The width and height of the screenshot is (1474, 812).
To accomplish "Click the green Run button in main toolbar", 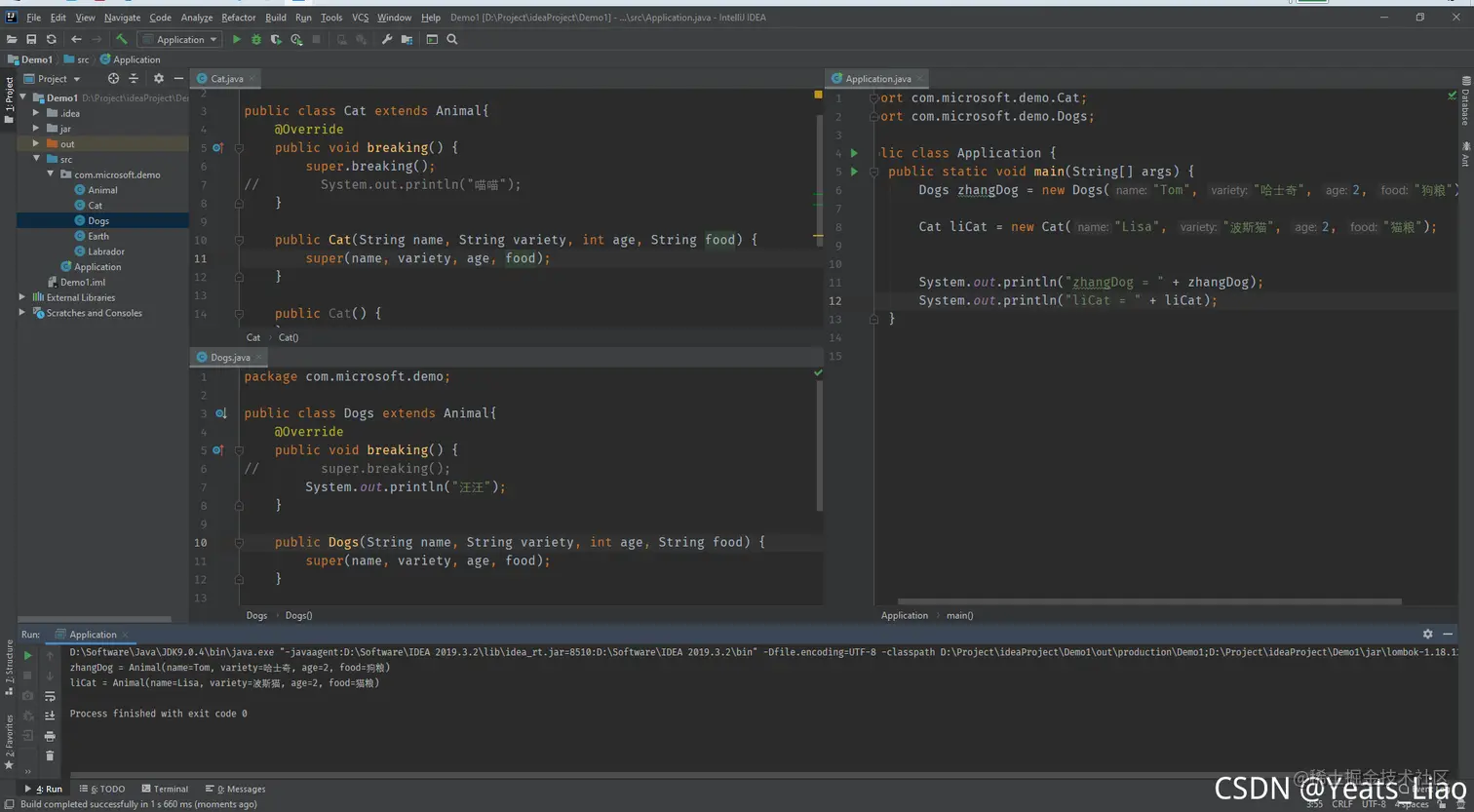I will tap(237, 40).
